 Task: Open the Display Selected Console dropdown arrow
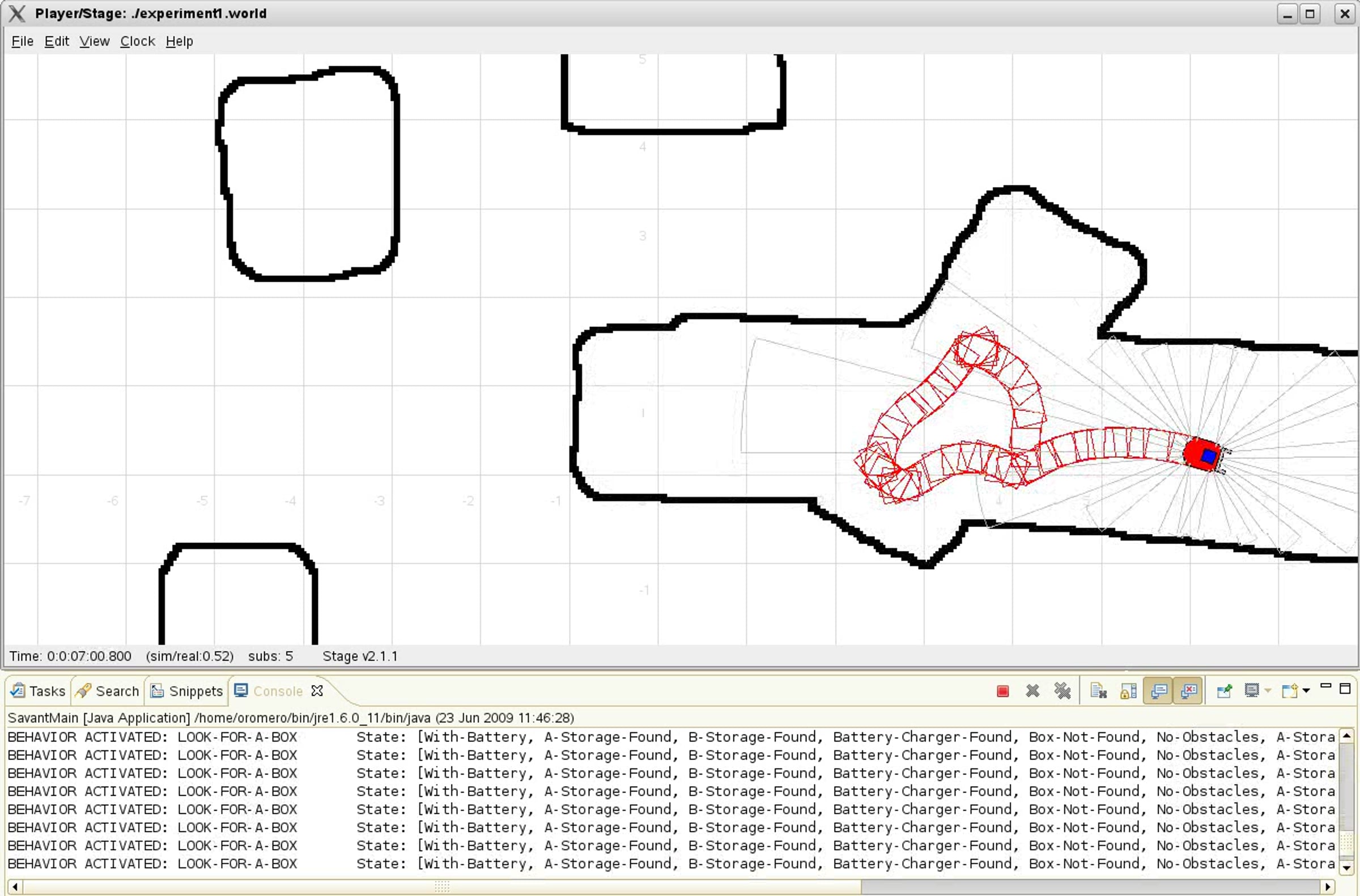(1268, 691)
